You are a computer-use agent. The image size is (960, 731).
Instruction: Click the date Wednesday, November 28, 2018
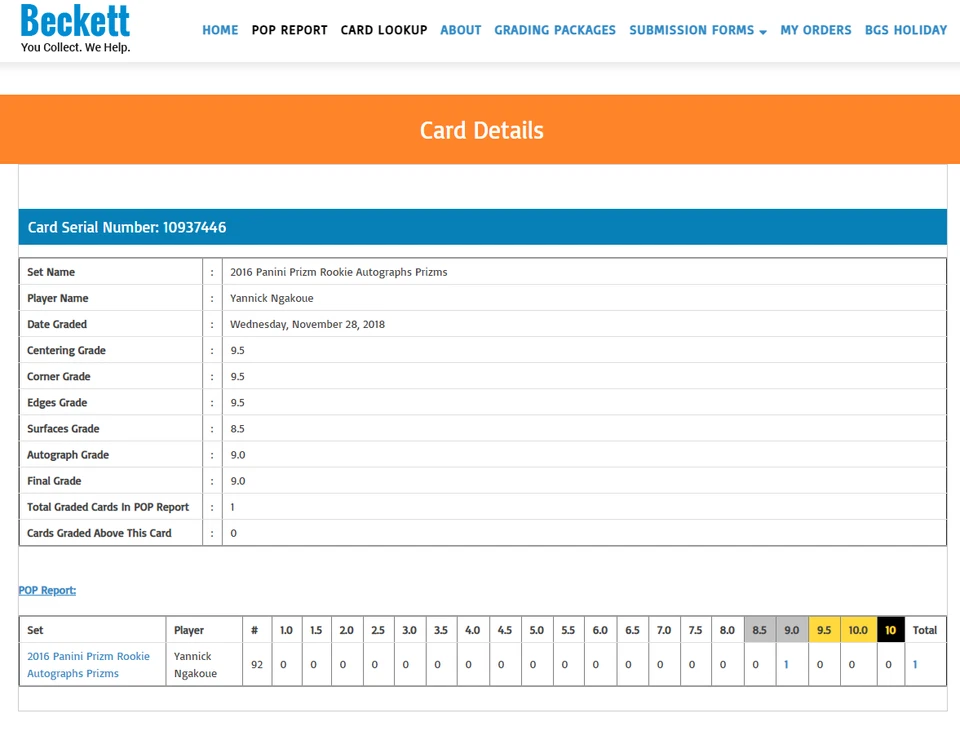click(x=307, y=324)
